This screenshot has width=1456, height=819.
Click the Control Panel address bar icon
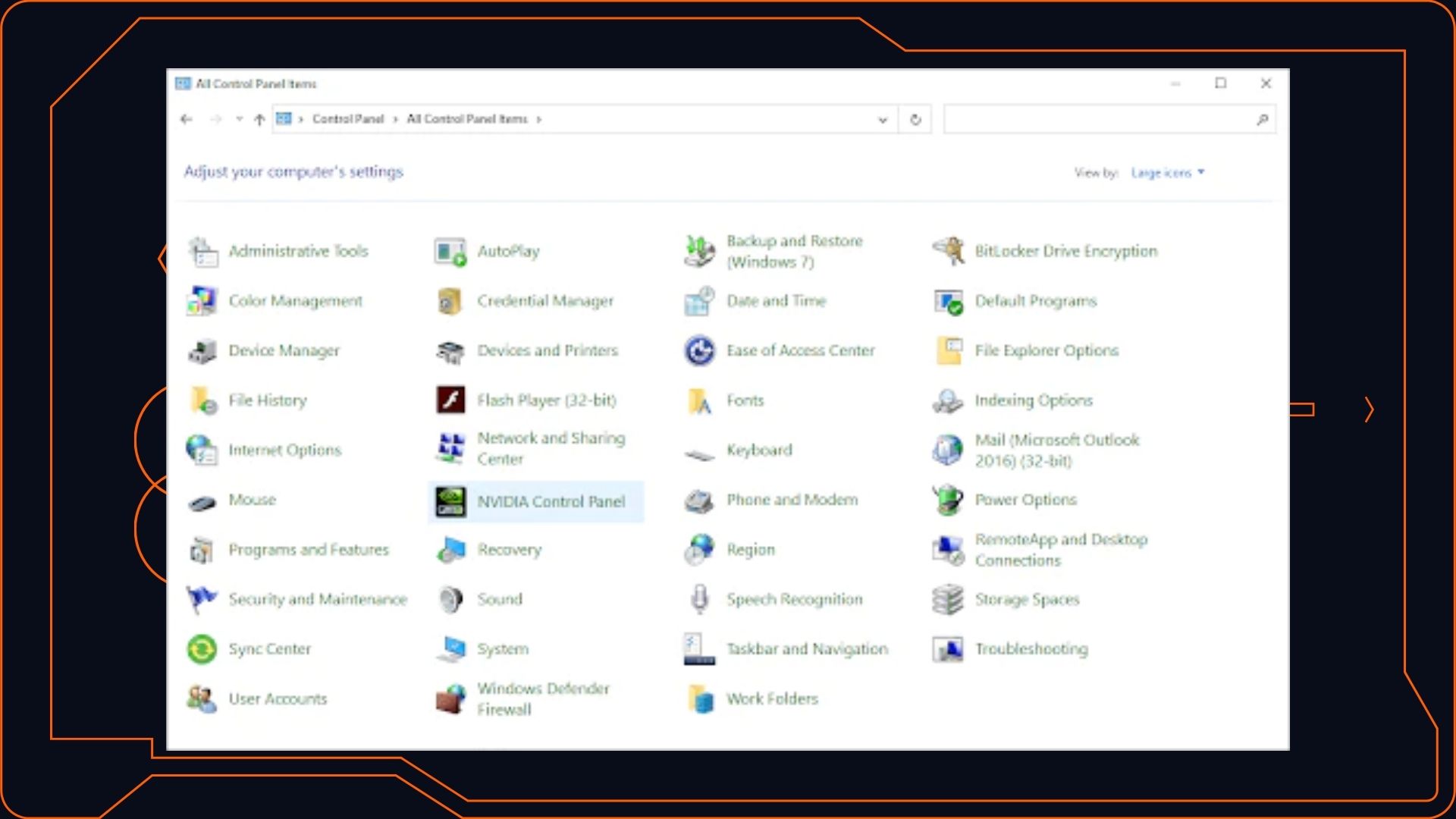[x=284, y=119]
